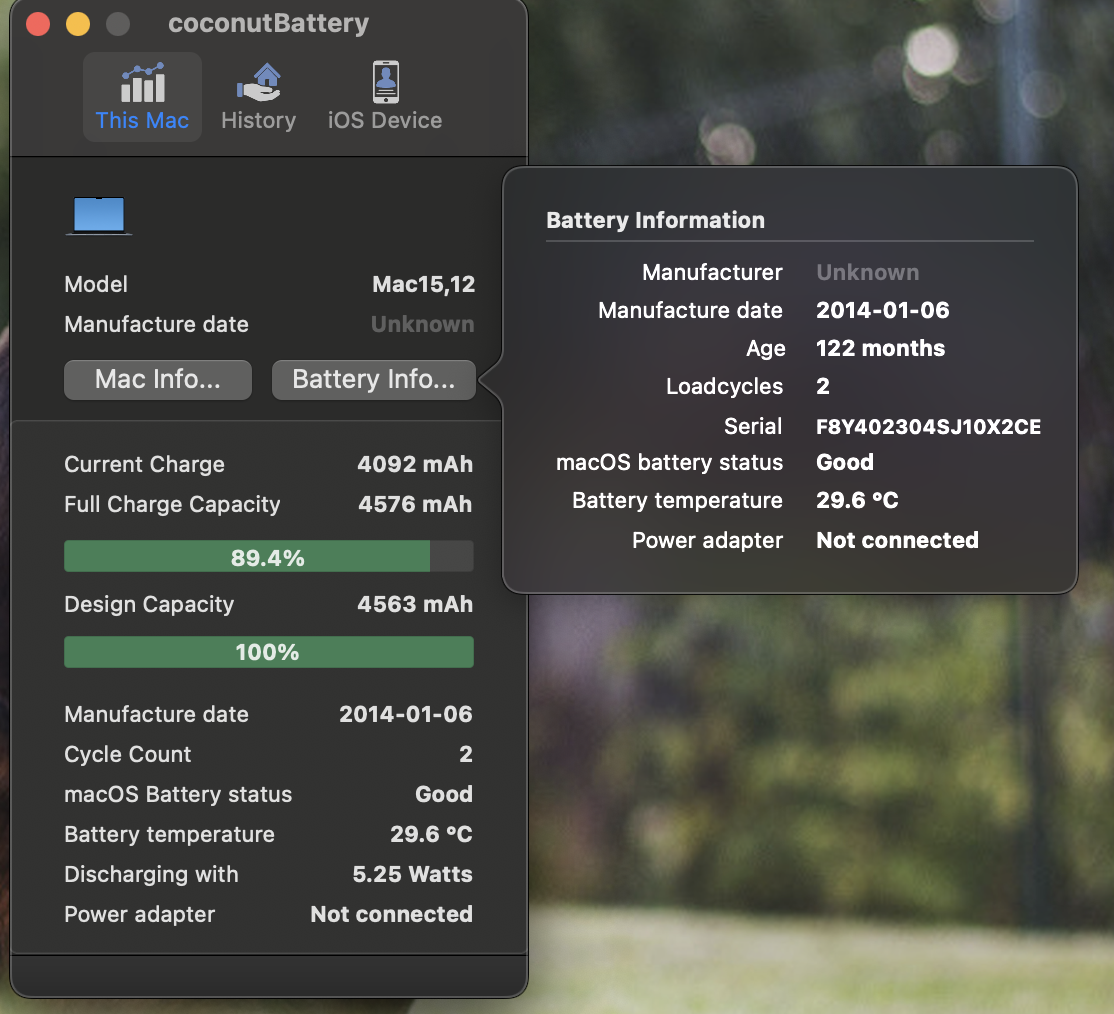Image resolution: width=1114 pixels, height=1014 pixels.
Task: Click Current Charge label
Action: coord(144,464)
